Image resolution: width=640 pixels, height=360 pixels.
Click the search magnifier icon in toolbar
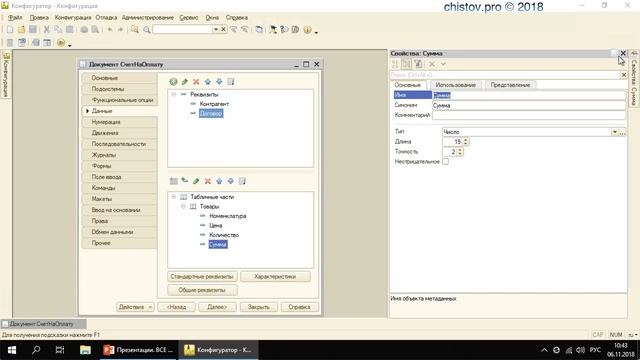147,29
